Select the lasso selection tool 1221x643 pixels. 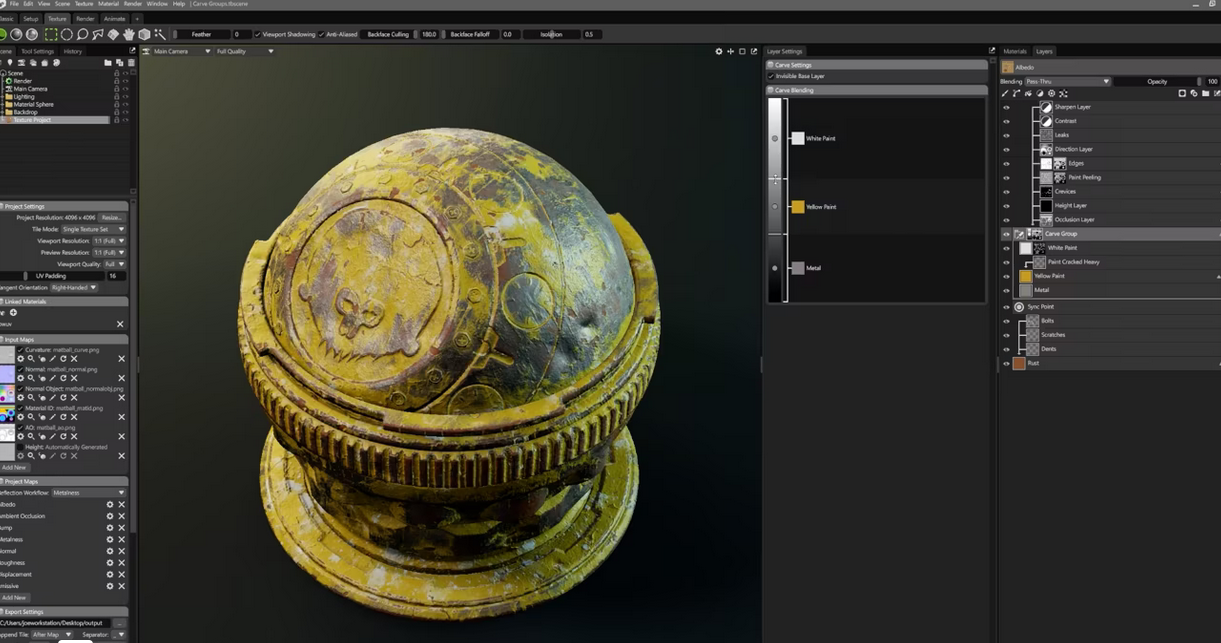point(83,34)
